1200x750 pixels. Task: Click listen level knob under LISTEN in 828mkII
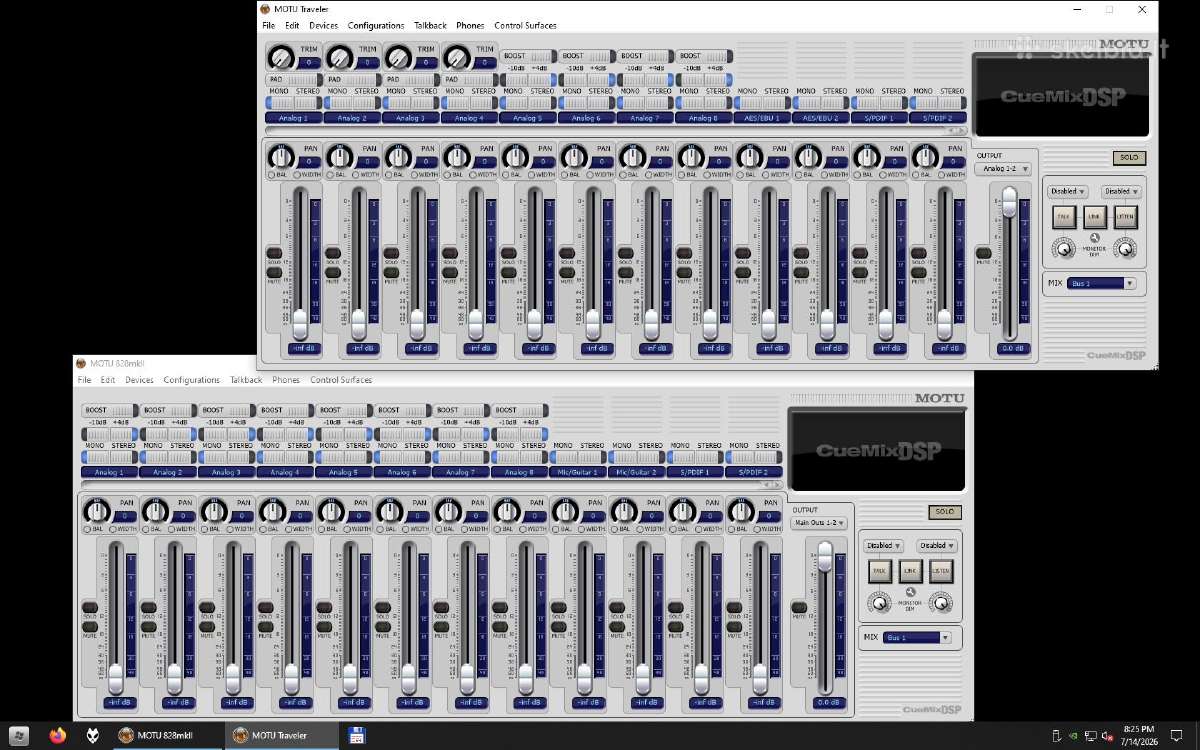click(x=941, y=602)
